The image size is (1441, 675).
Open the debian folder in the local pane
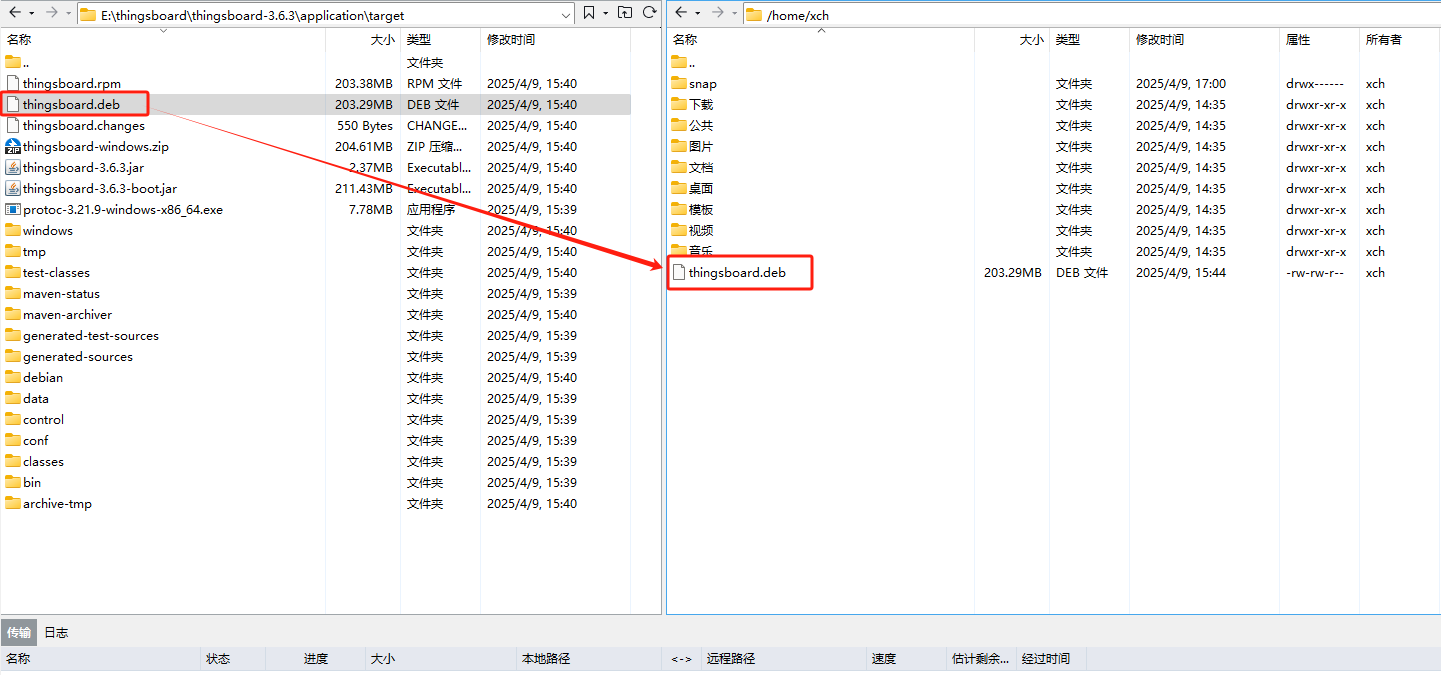coord(45,377)
